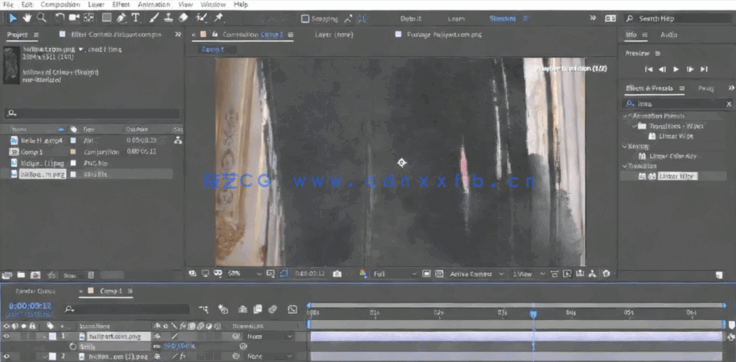Click the Project panel search field
Screen dimensions: 736x362
[x=92, y=114]
